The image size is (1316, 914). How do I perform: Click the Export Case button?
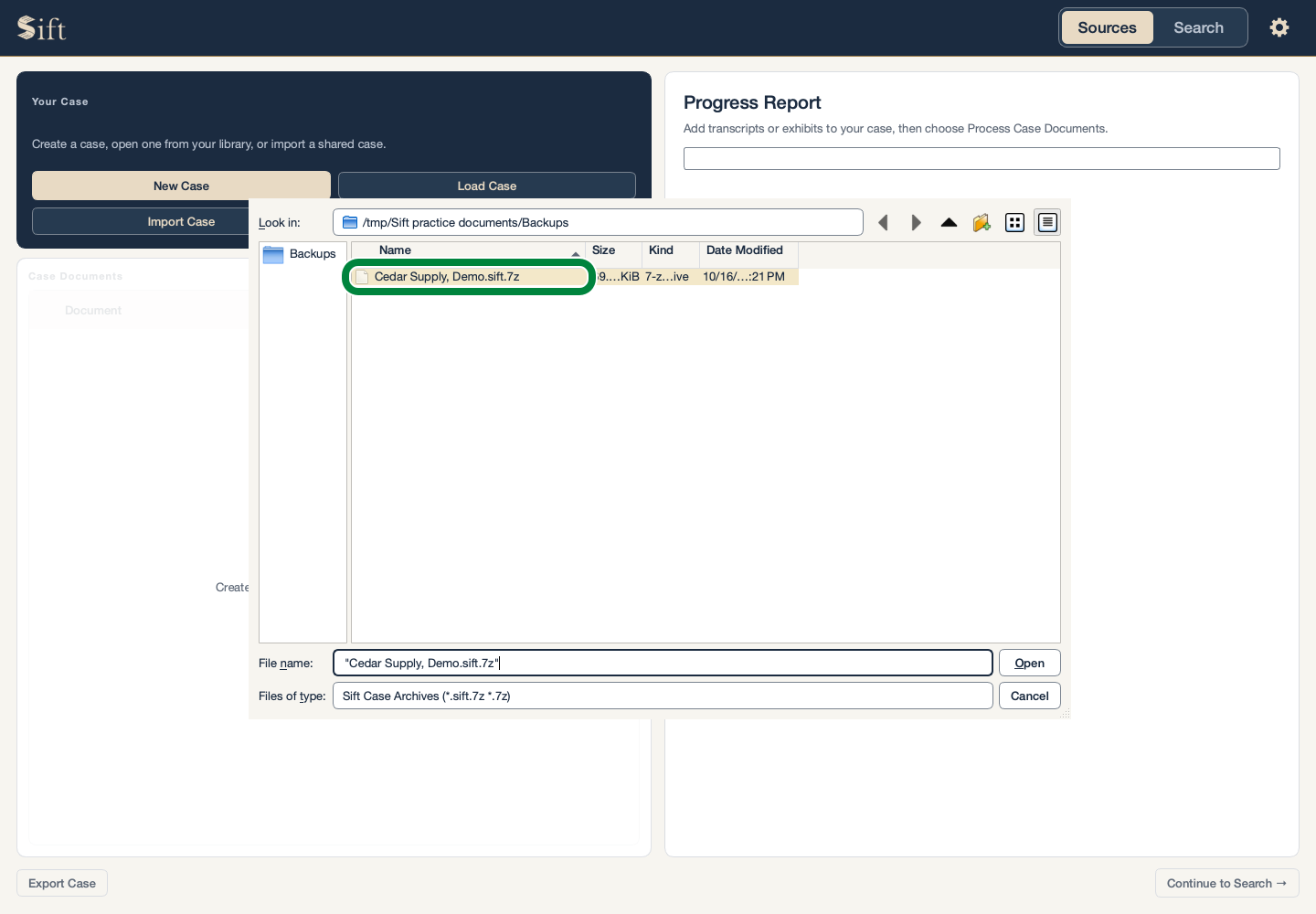click(x=62, y=883)
